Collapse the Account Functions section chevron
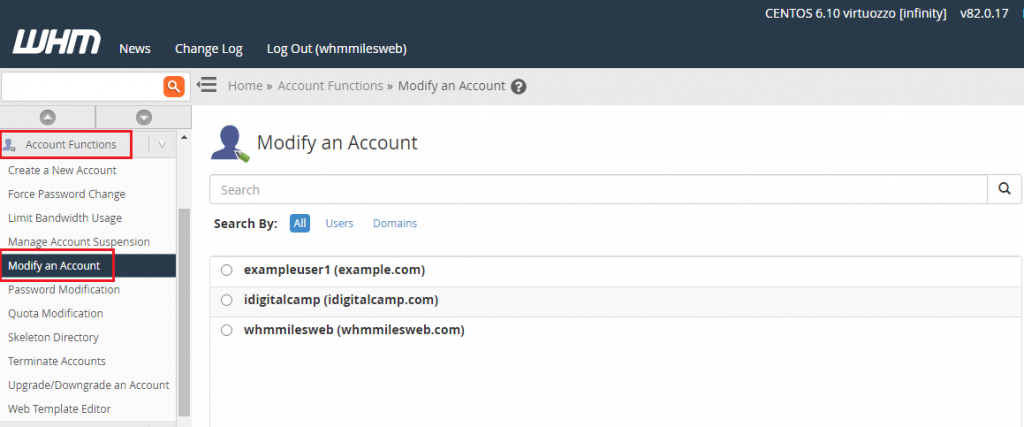1024x427 pixels. coord(162,145)
